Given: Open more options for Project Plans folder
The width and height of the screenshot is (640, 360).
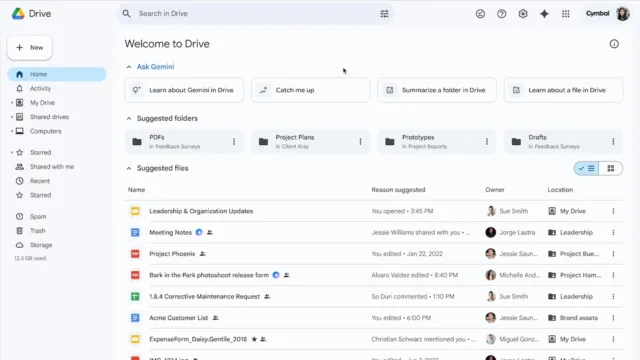Looking at the screenshot, I should (x=360, y=142).
